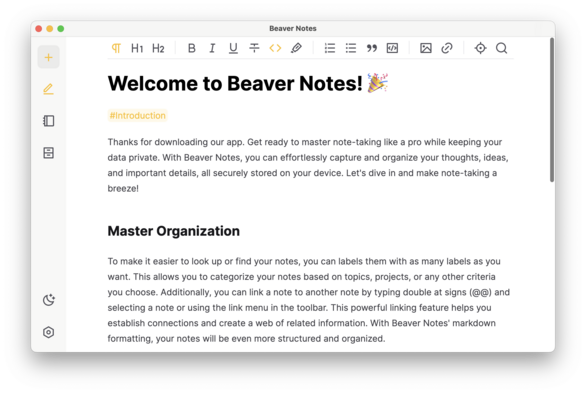Viewport: 586px width, 393px height.
Task: Click the #Introduction label tag
Action: pos(137,115)
